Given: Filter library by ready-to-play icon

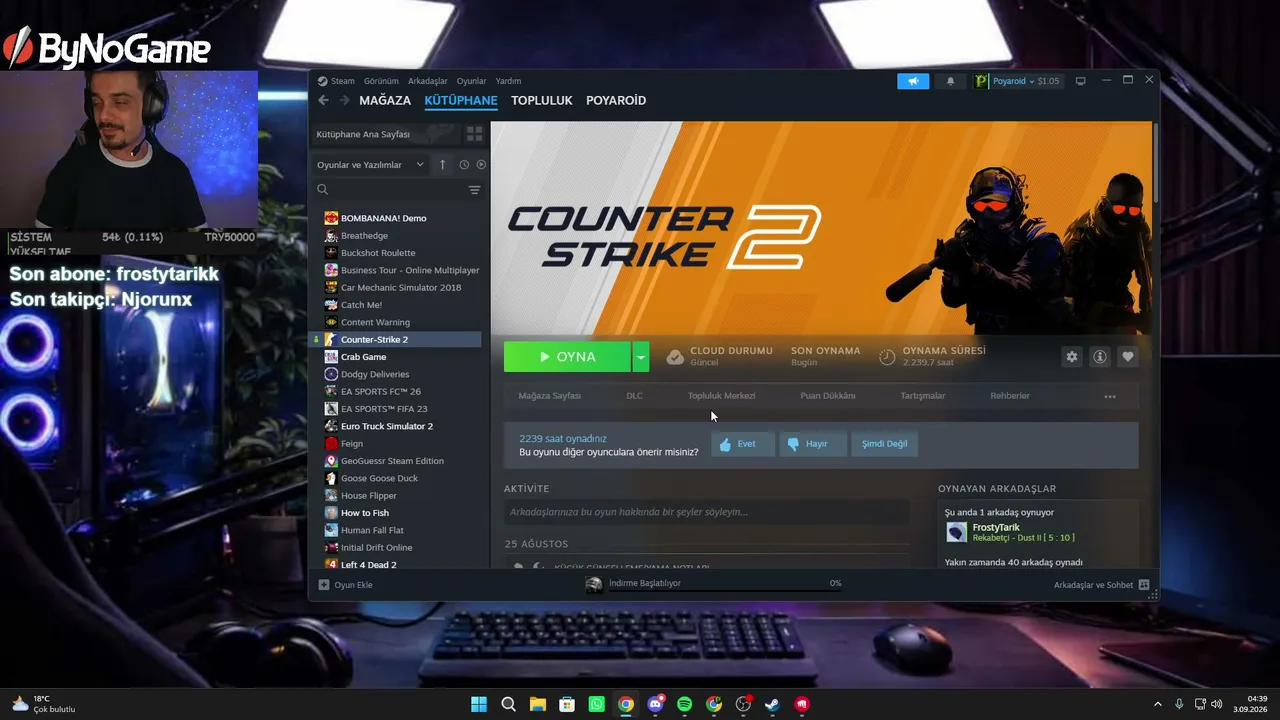Looking at the screenshot, I should click(481, 164).
